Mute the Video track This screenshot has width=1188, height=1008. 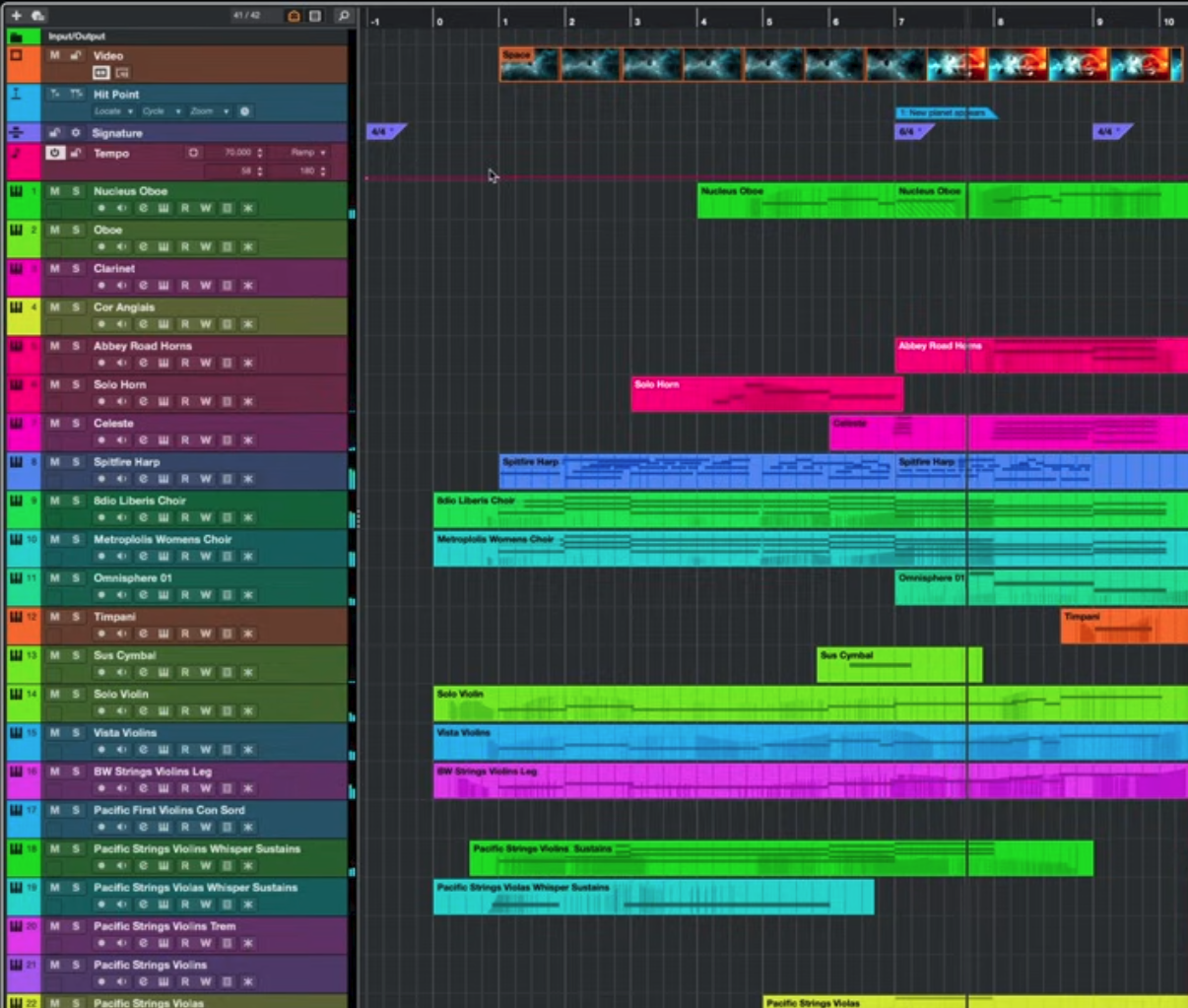(x=55, y=56)
